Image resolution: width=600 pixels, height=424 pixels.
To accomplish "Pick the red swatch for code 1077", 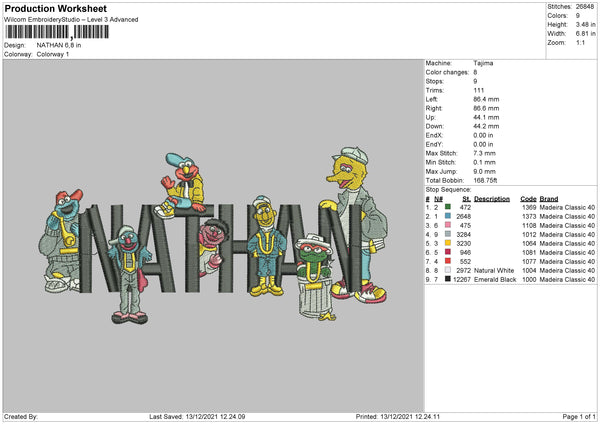I will tap(448, 261).
